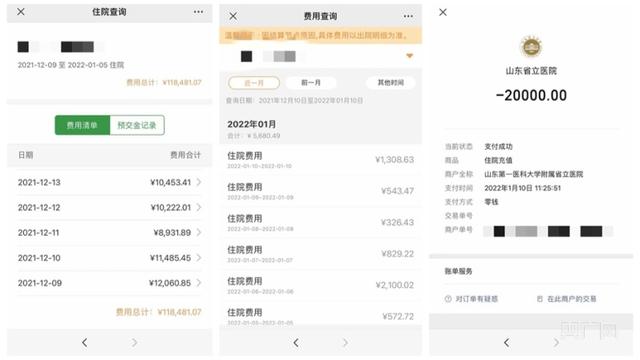Click the ¥11,485.45 amount
The image size is (640, 360).
(170, 258)
